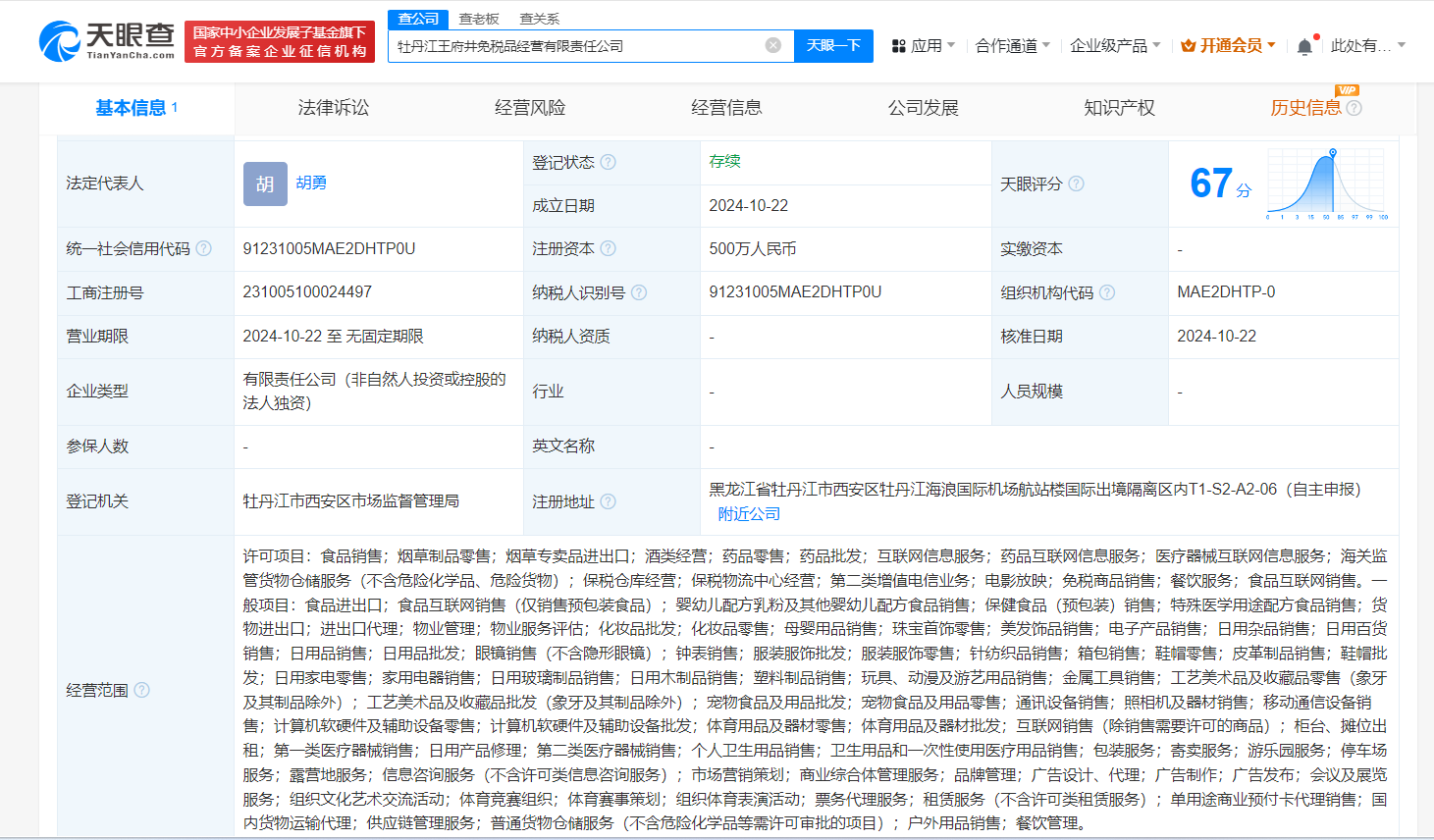Click the help icon next to 统一社会信用代码
The height and width of the screenshot is (840, 1434).
(x=203, y=248)
